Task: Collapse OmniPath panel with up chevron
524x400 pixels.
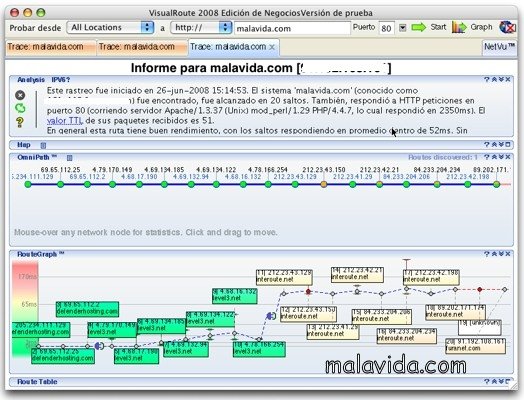Action: pyautogui.click(x=494, y=157)
